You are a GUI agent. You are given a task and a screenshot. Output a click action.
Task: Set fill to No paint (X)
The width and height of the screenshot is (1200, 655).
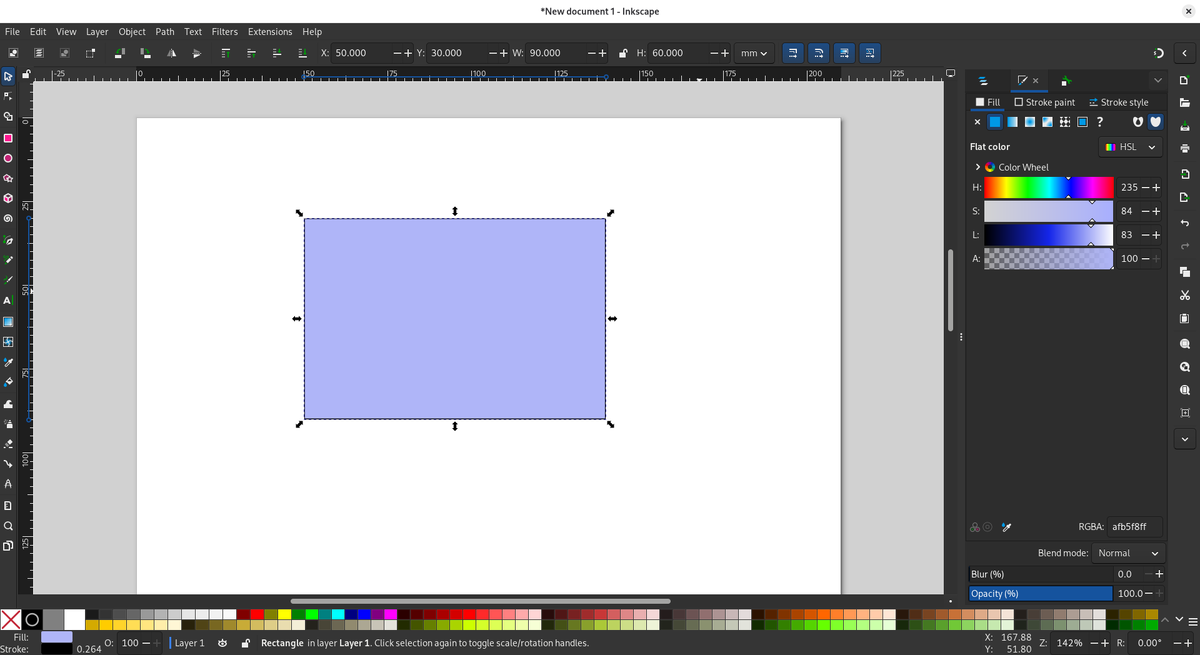[x=977, y=122]
